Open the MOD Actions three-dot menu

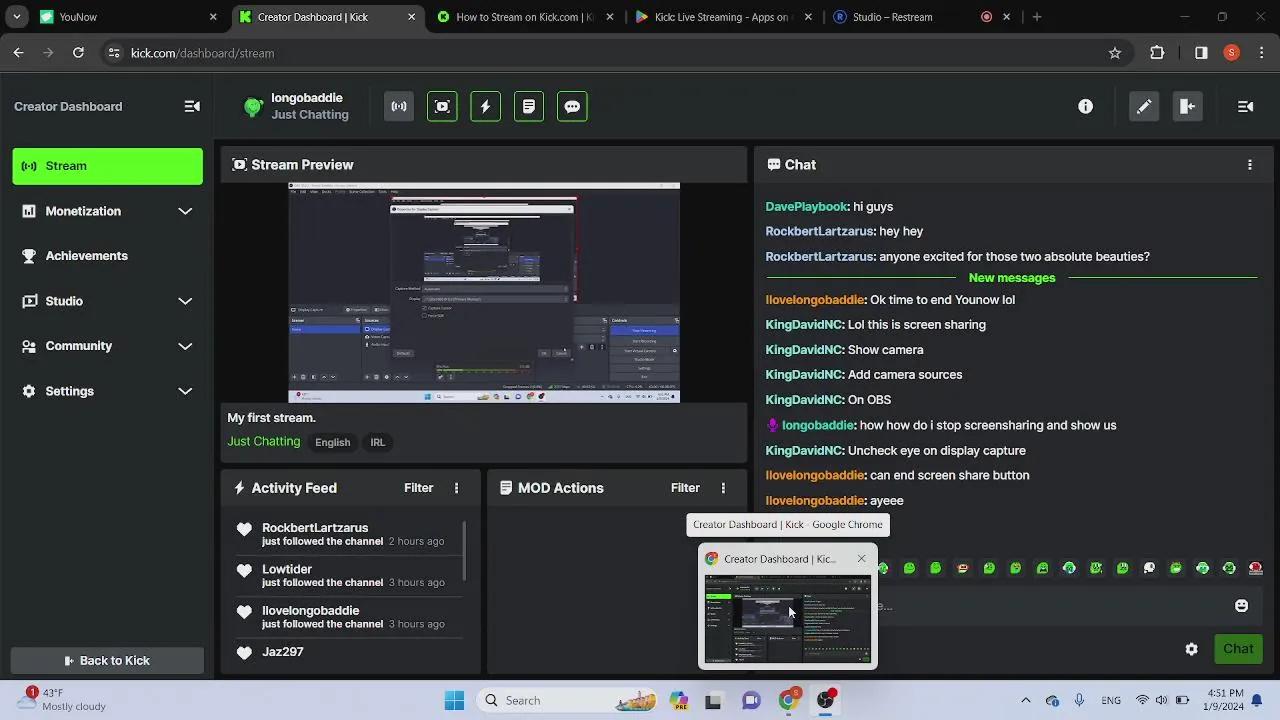(723, 488)
